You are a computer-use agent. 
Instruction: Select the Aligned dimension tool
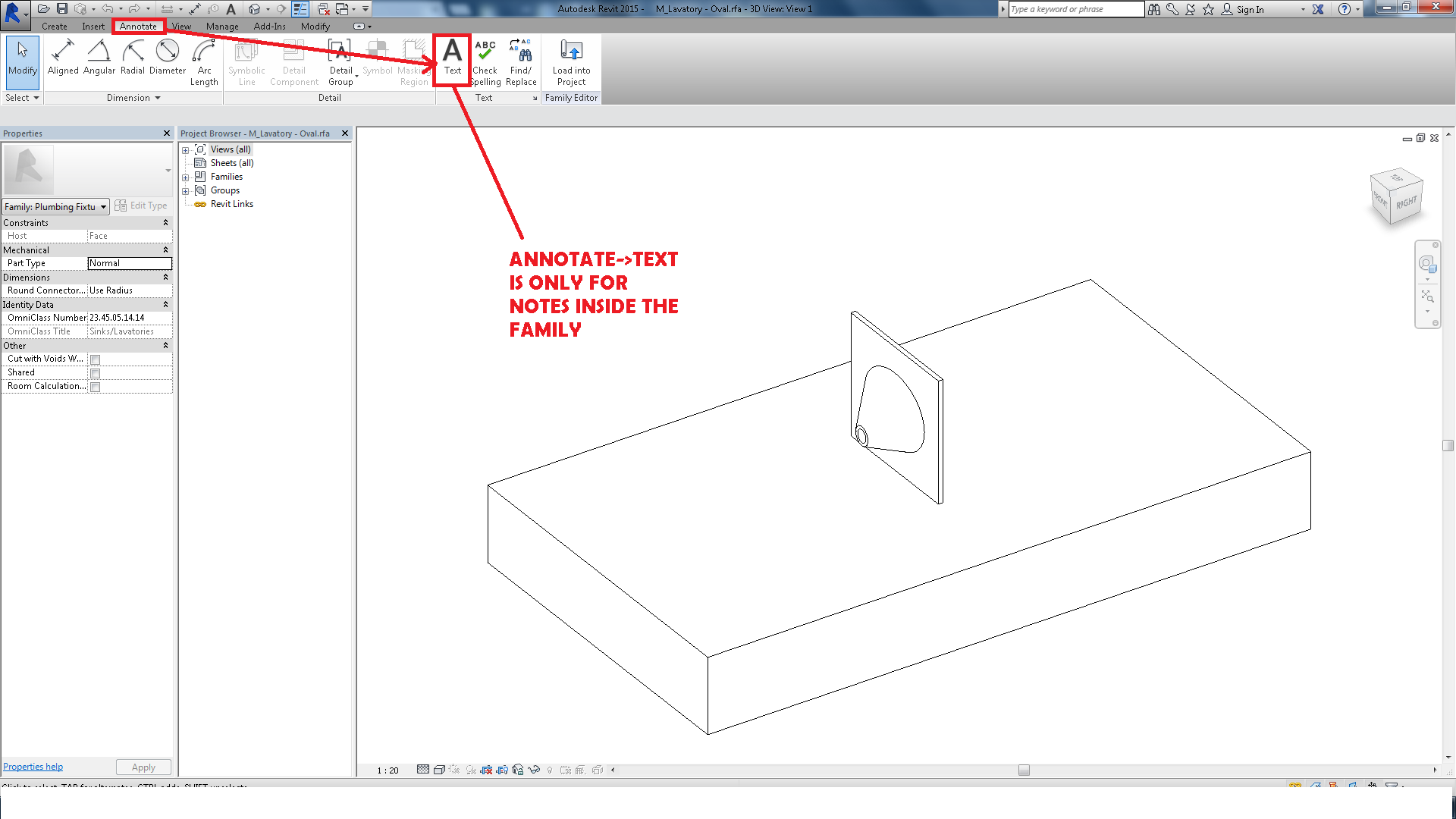click(x=63, y=57)
